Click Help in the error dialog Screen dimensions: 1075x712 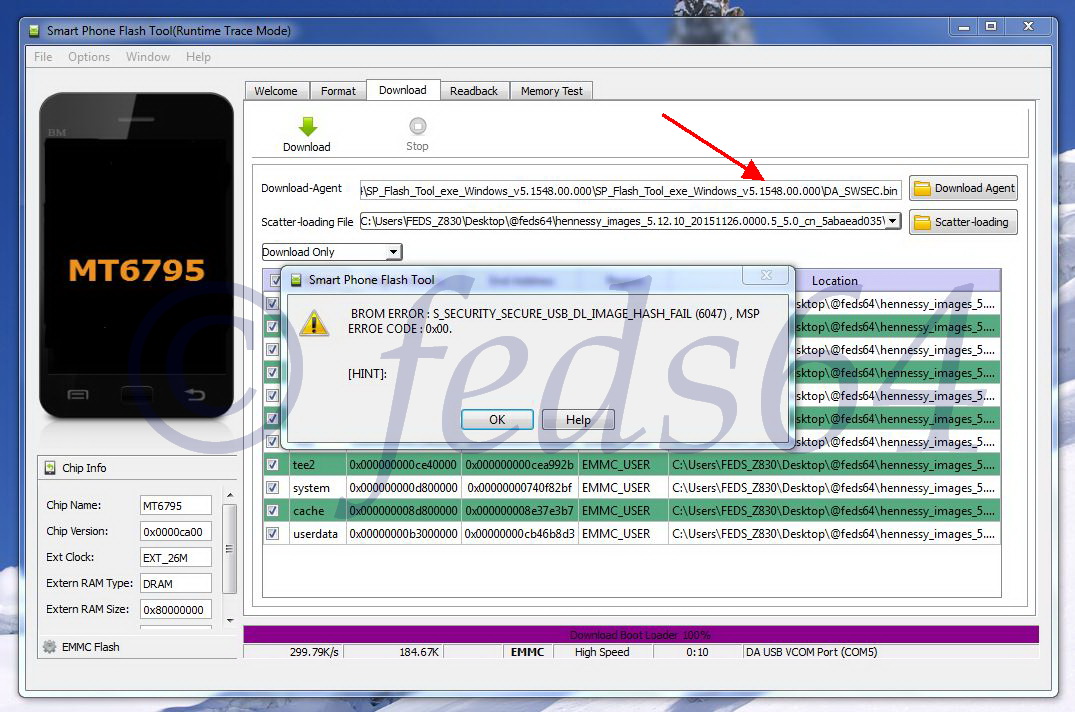pos(578,419)
